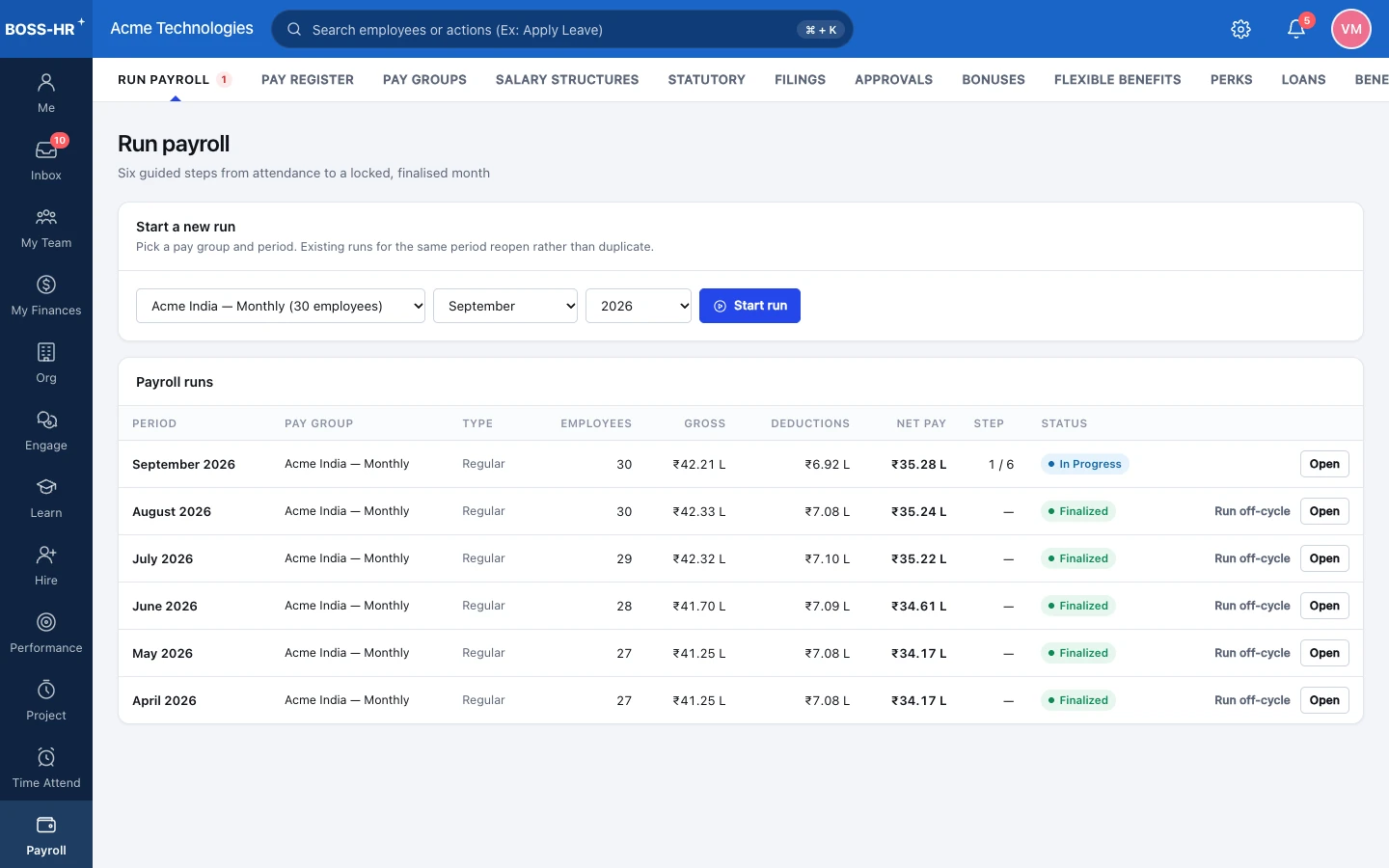Go to the Perks tab
1389x868 pixels.
[x=1232, y=80]
